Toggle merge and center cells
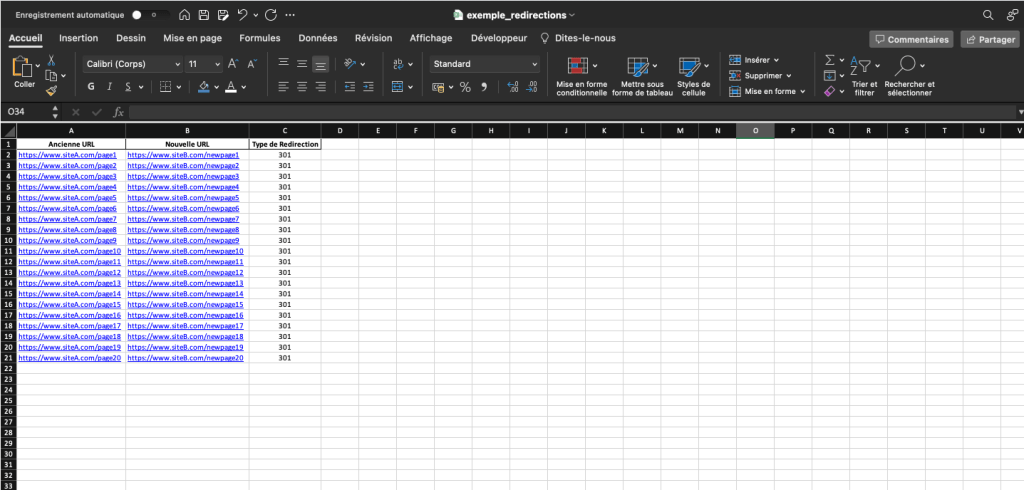1024x490 pixels. (397, 86)
